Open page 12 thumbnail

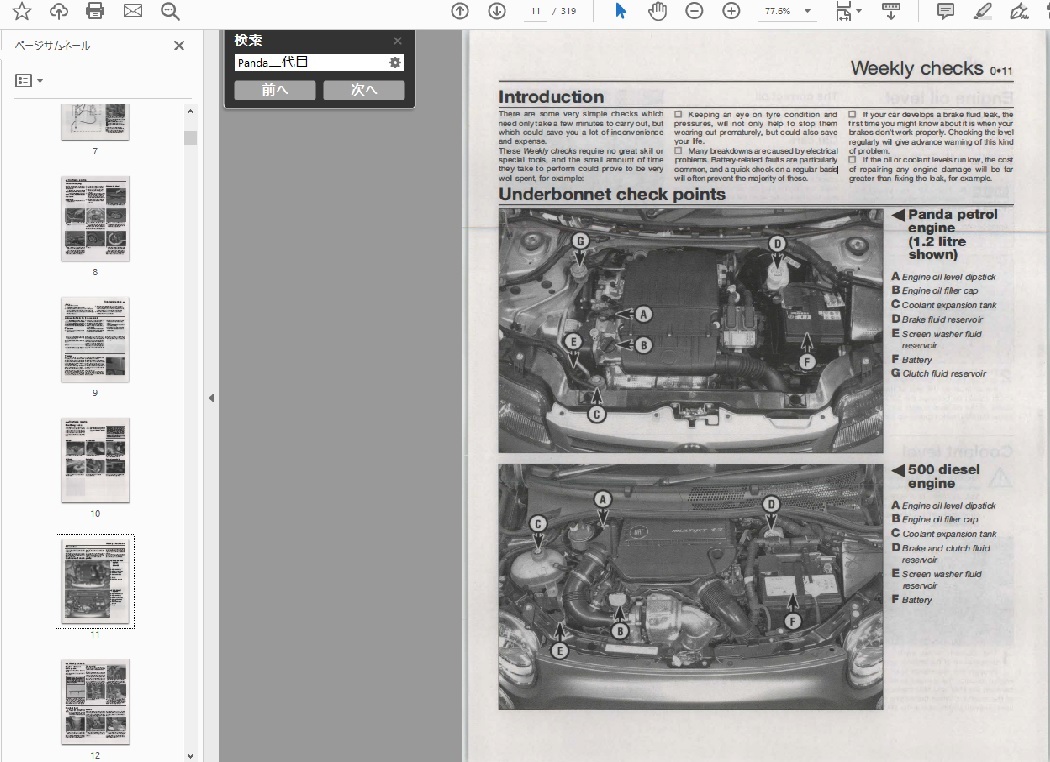(95, 702)
